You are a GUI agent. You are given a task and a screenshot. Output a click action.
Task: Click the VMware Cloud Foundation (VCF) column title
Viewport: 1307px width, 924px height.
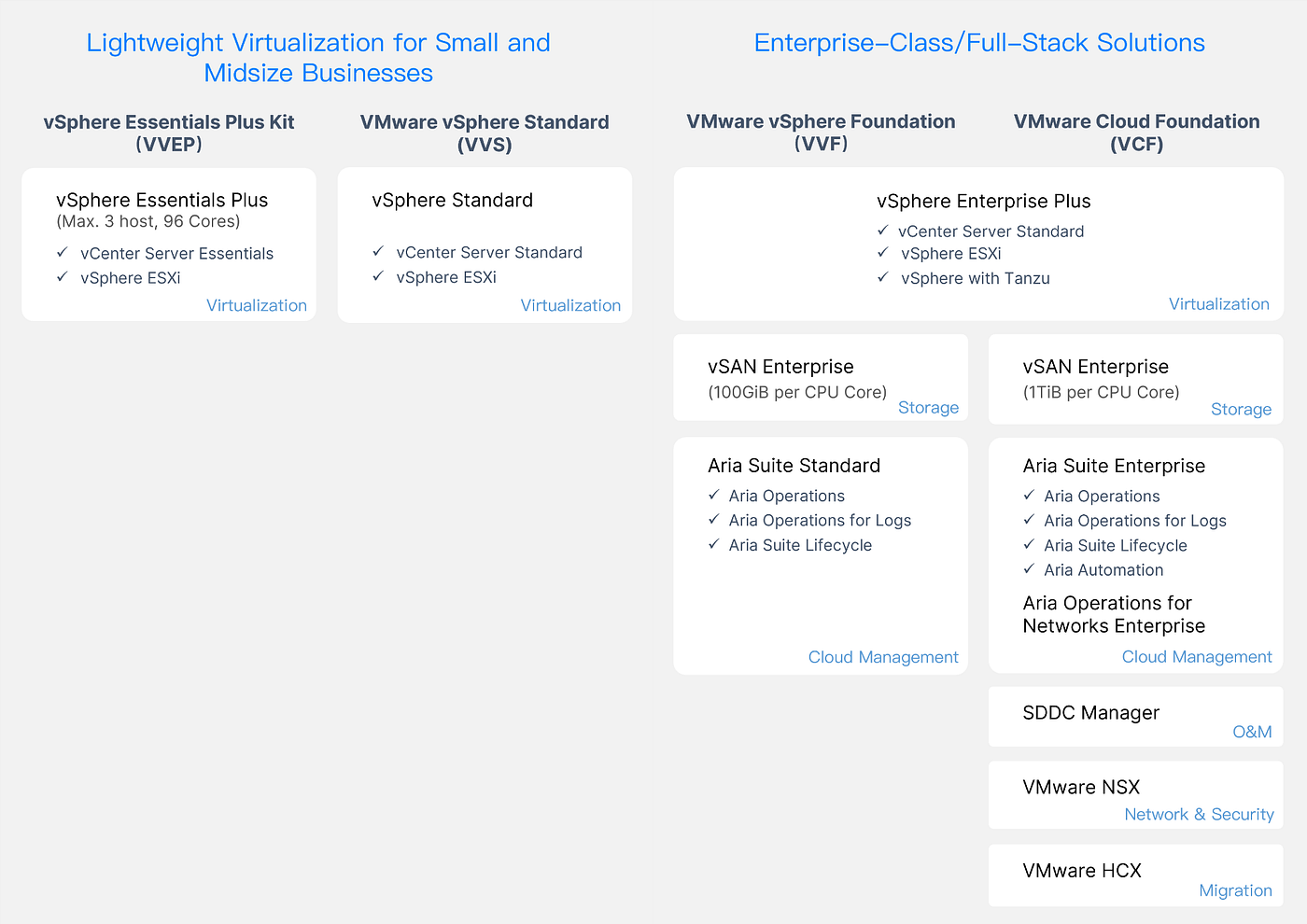pyautogui.click(x=1136, y=133)
